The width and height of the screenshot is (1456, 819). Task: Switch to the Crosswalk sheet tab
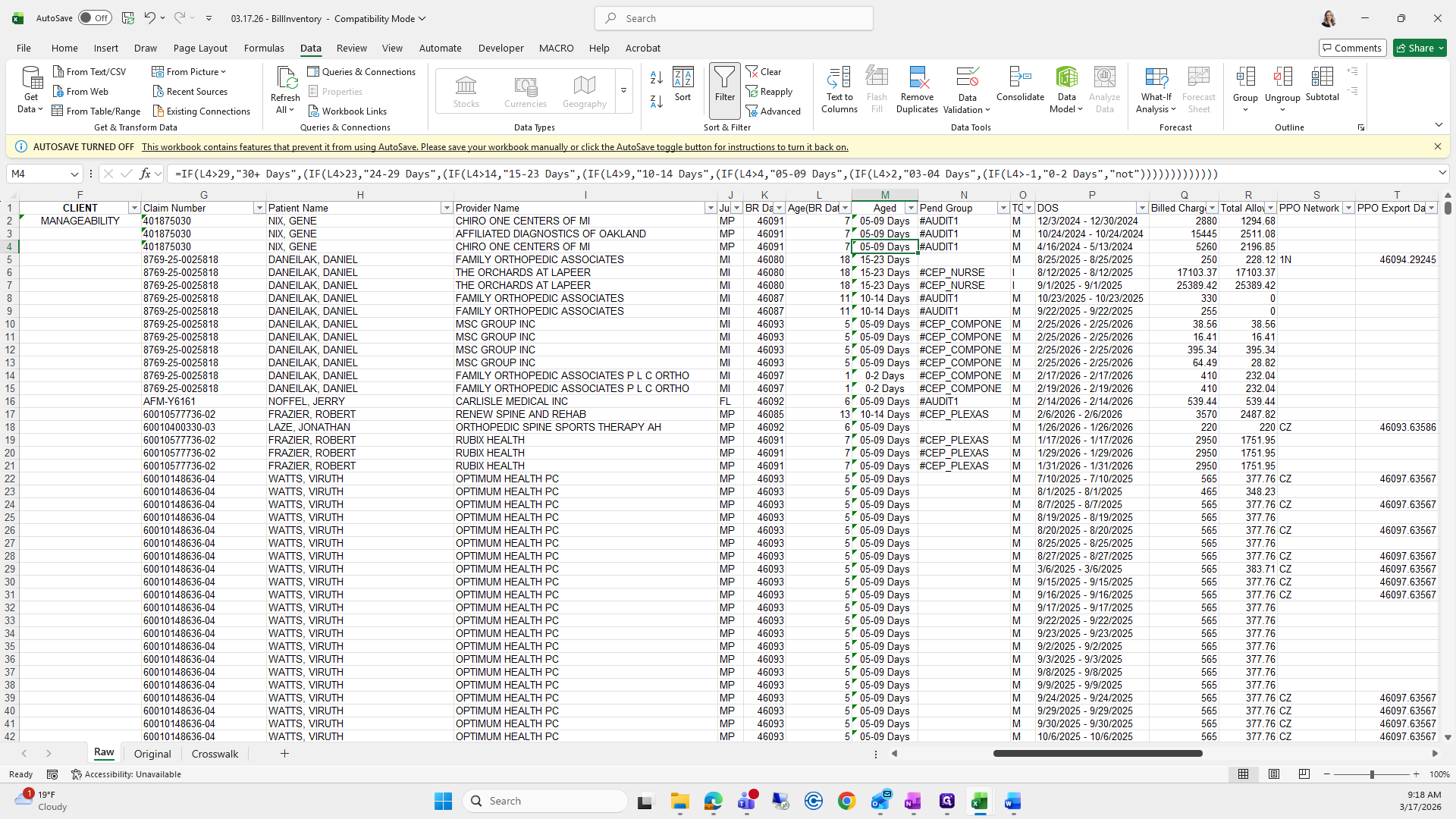coord(215,754)
